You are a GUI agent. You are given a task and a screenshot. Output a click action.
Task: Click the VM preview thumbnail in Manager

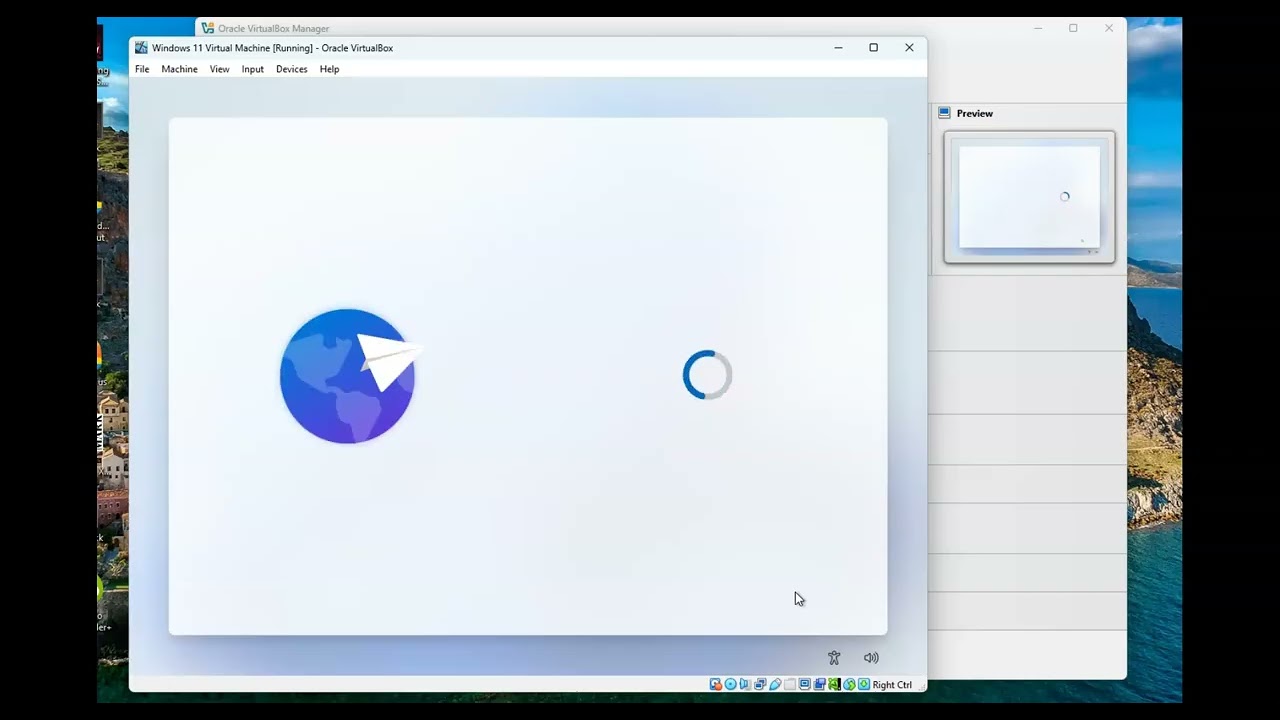[x=1029, y=197]
